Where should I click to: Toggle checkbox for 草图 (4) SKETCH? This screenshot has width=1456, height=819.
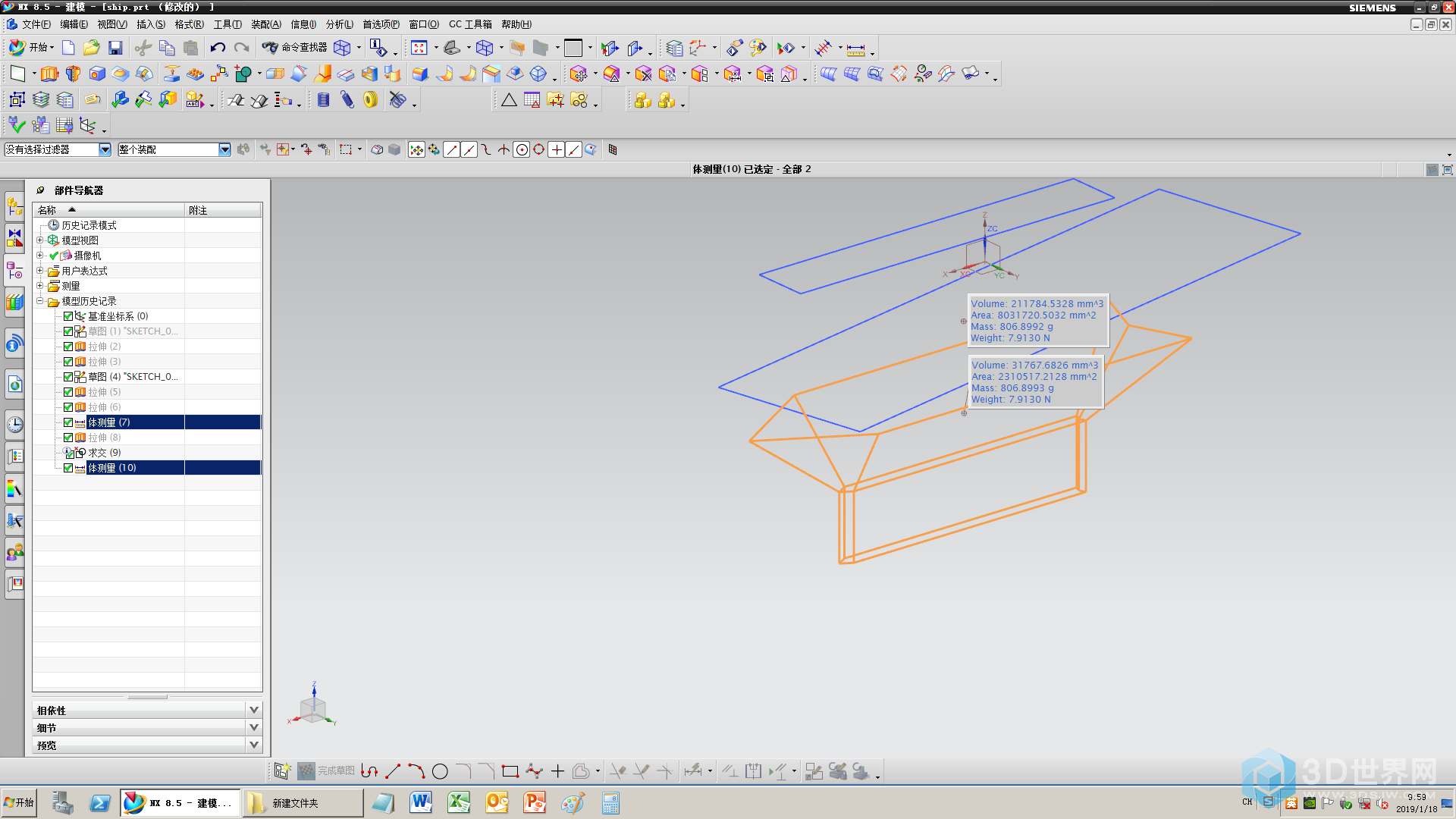point(68,377)
